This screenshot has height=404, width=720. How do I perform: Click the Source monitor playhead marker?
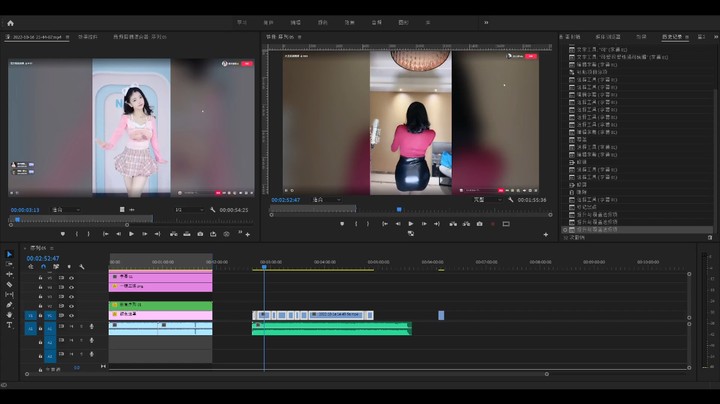[x=17, y=220]
